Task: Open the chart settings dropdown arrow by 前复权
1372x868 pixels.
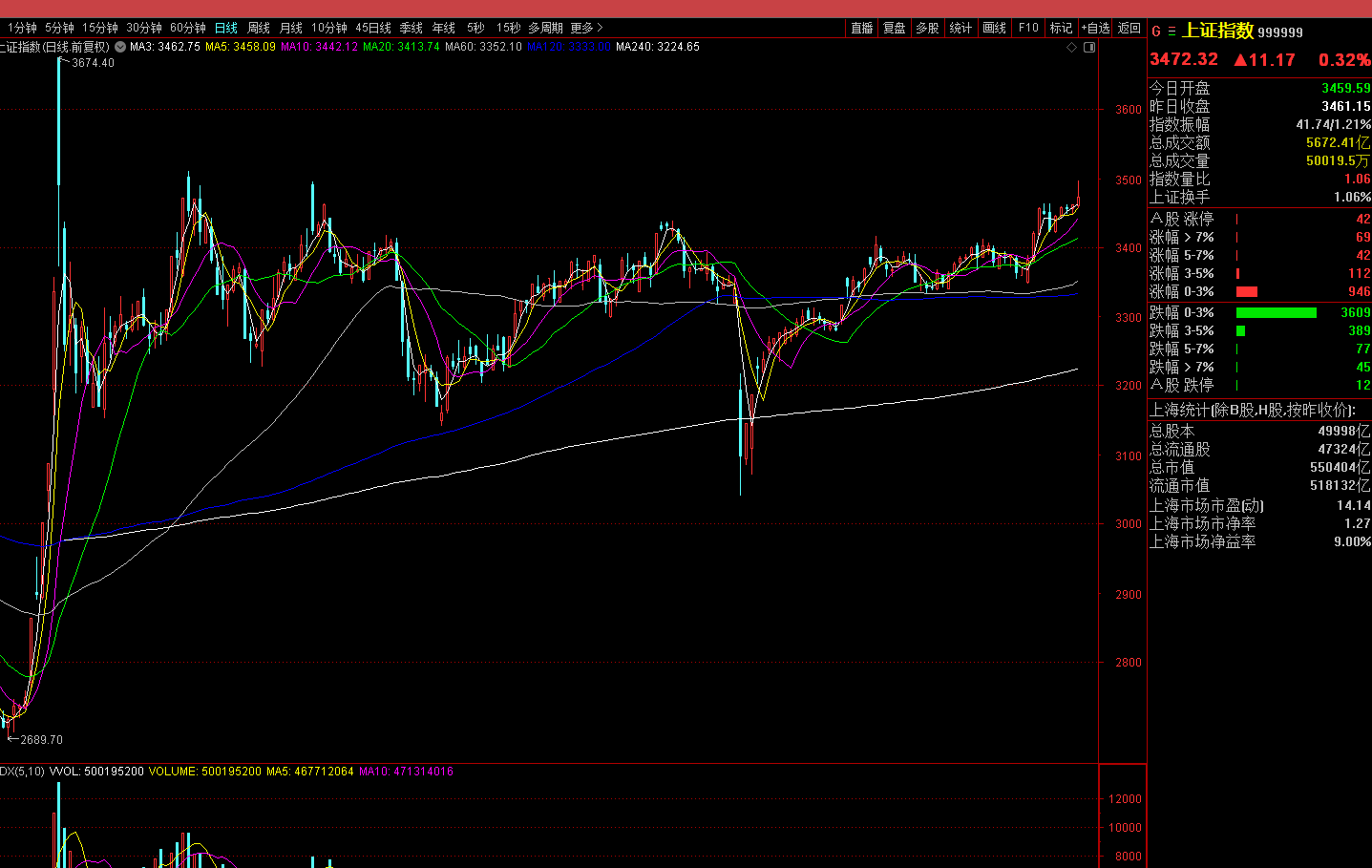Action: point(120,47)
